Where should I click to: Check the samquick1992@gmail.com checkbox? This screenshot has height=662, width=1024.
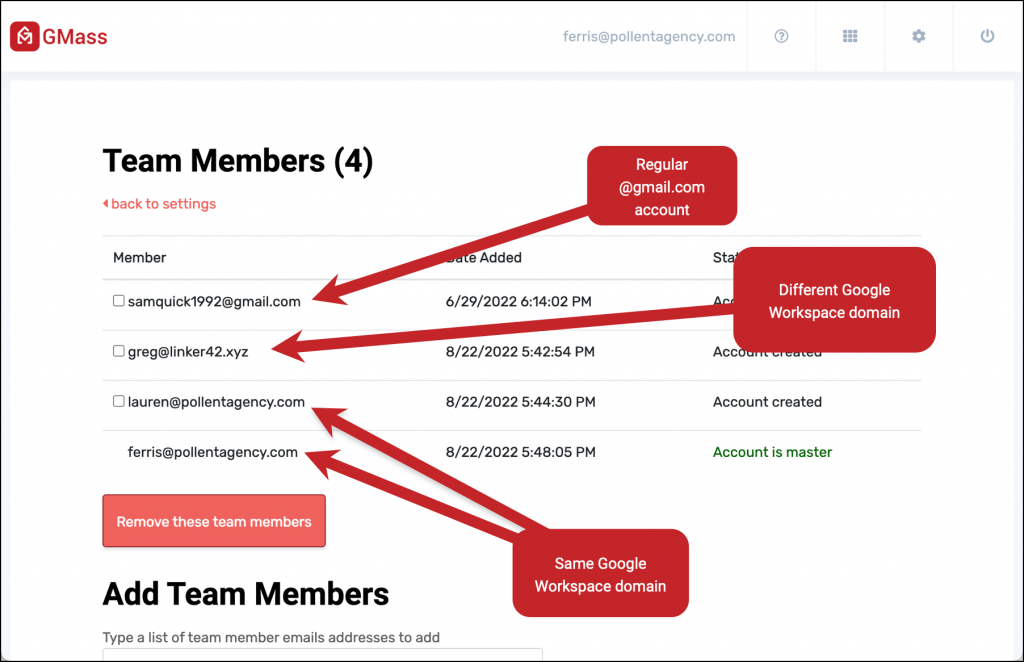[x=119, y=301]
